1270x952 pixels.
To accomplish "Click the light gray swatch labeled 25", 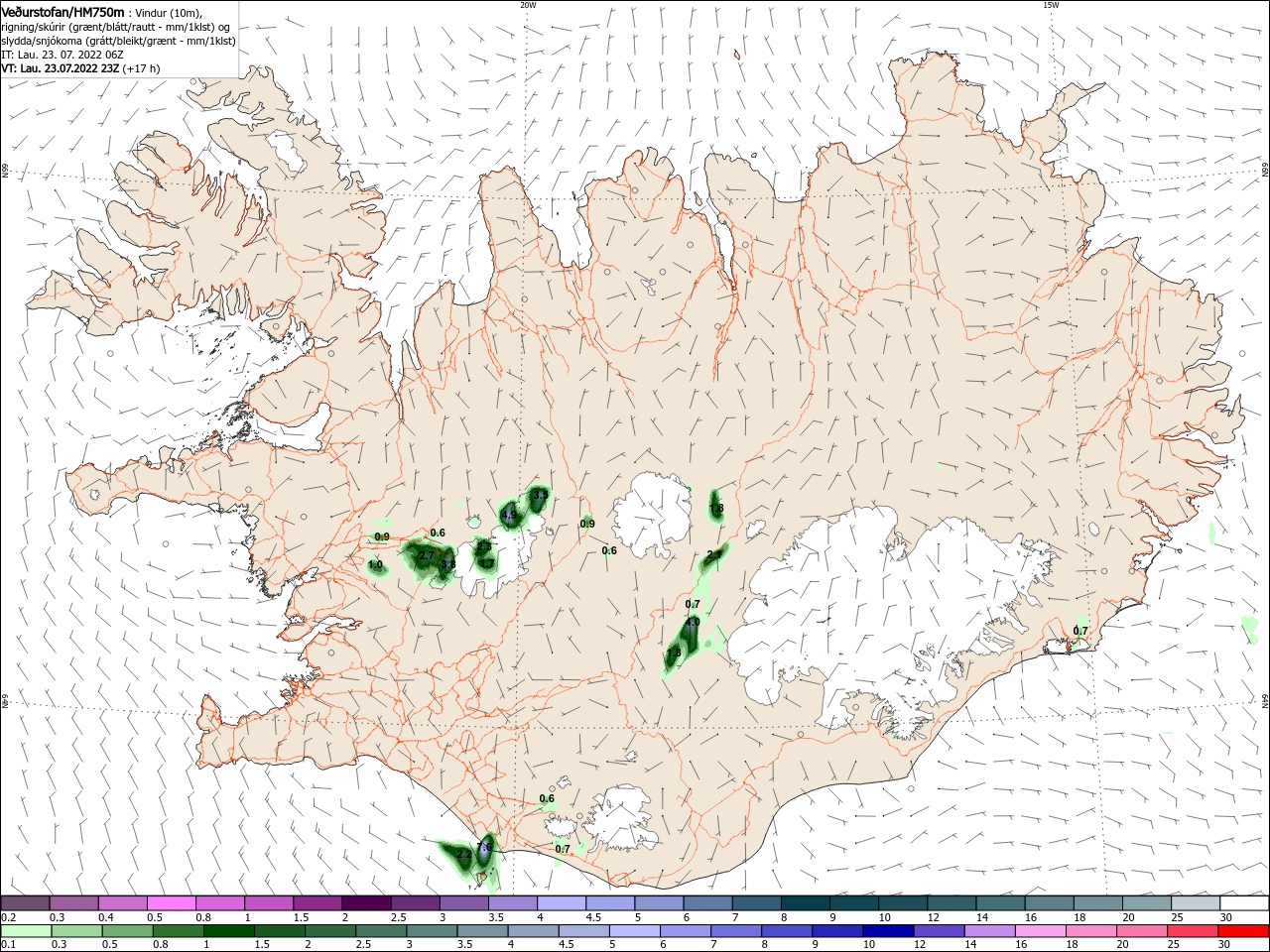I will click(1196, 902).
